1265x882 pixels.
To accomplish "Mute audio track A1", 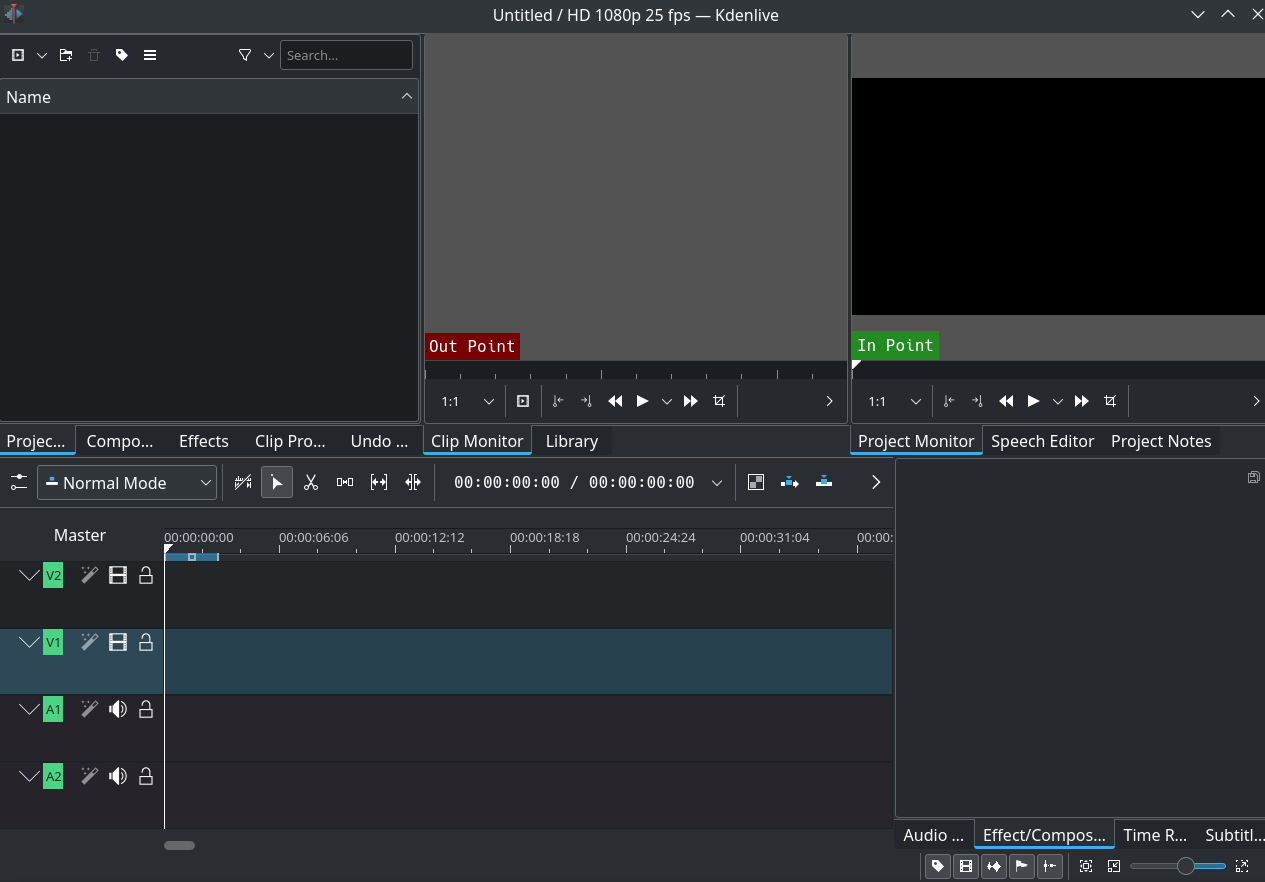I will (118, 709).
